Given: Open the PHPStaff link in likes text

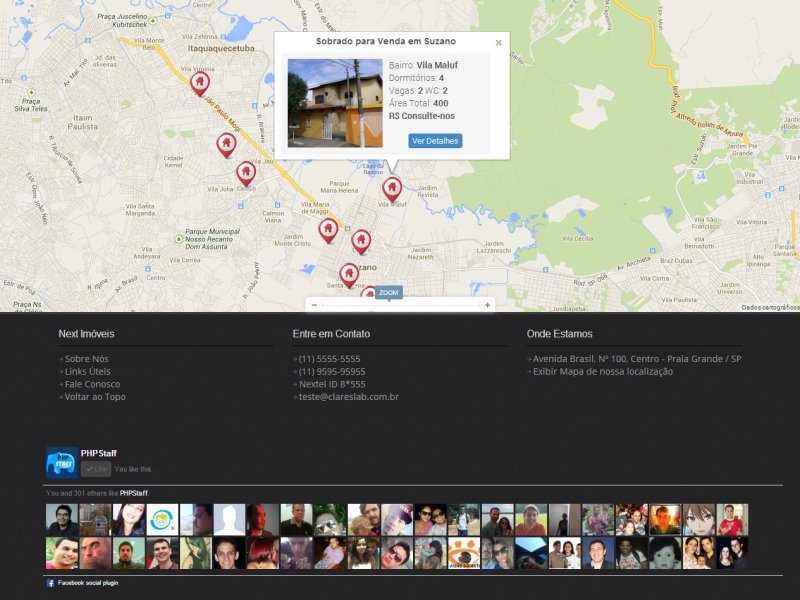Looking at the screenshot, I should 134,493.
